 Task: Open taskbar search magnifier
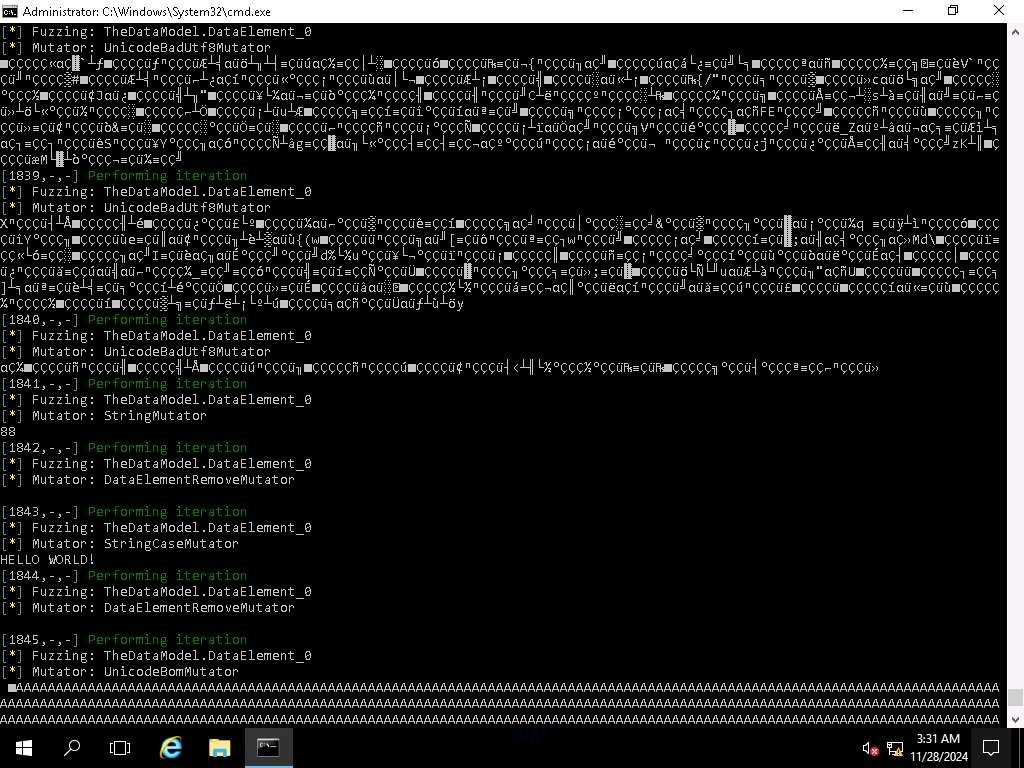(x=72, y=747)
